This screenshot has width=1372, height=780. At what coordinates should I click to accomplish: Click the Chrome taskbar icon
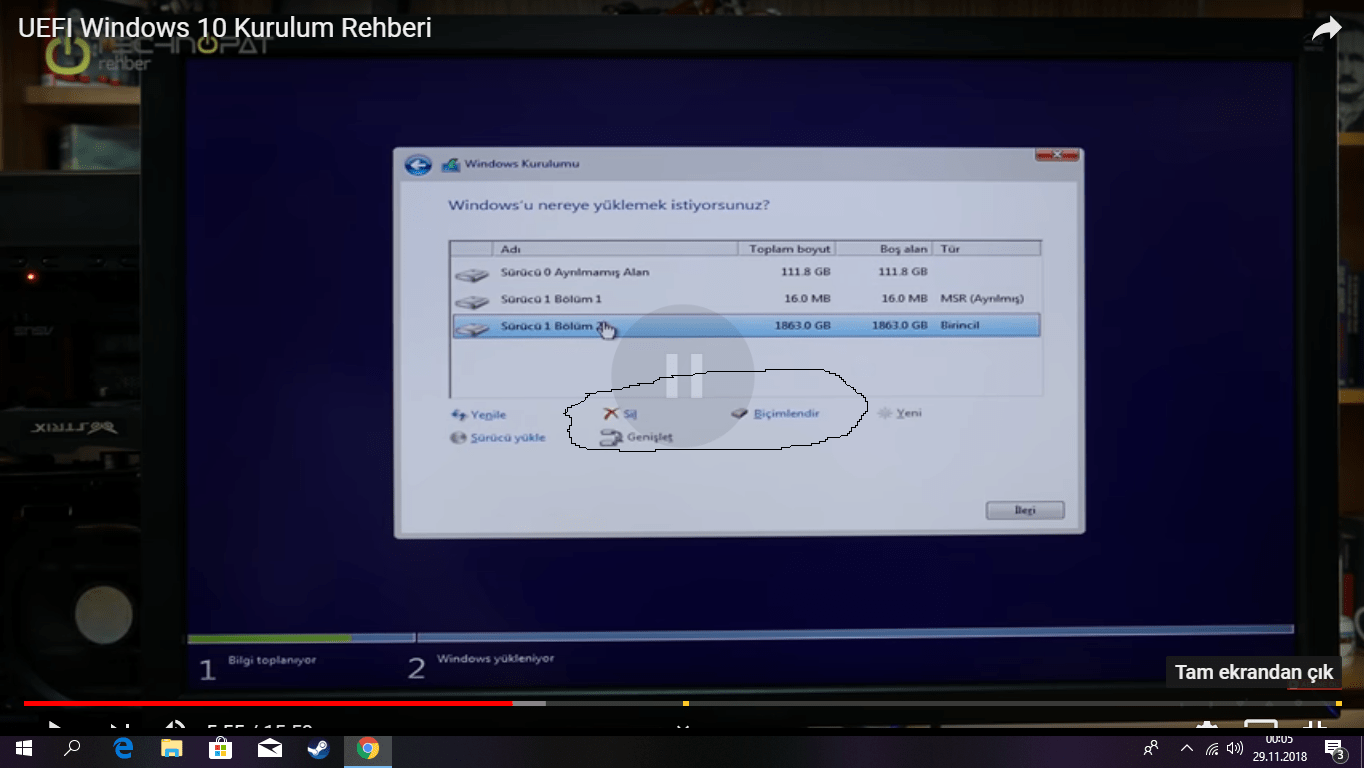(367, 748)
